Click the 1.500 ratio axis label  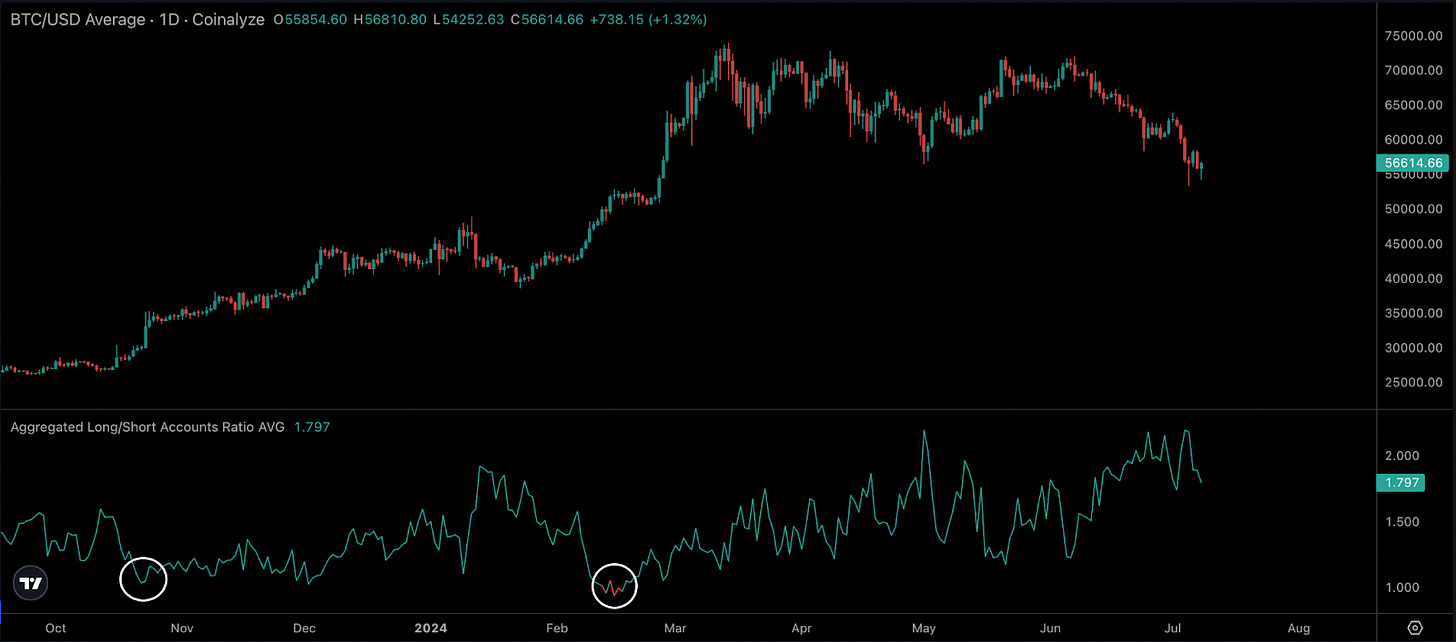[1402, 522]
